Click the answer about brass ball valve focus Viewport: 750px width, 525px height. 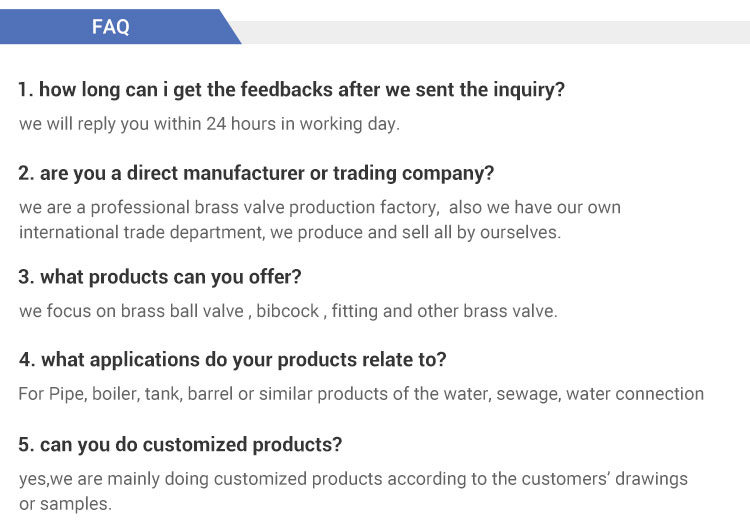click(288, 311)
